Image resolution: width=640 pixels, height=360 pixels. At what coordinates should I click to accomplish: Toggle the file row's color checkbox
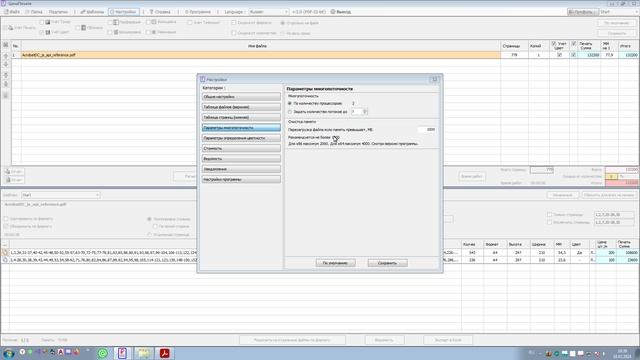(559, 55)
